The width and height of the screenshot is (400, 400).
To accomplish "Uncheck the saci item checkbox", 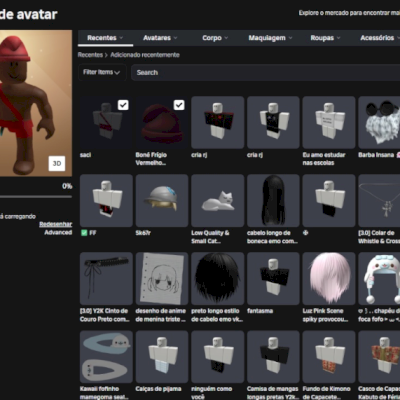I will pyautogui.click(x=123, y=105).
